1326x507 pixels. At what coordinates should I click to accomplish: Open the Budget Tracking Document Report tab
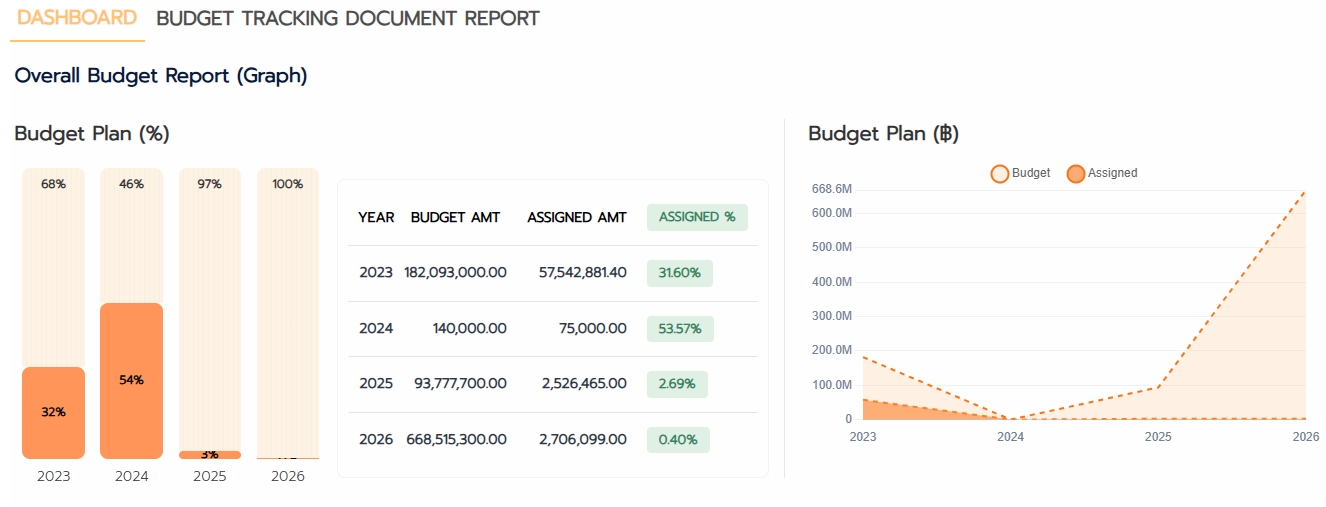click(x=348, y=18)
